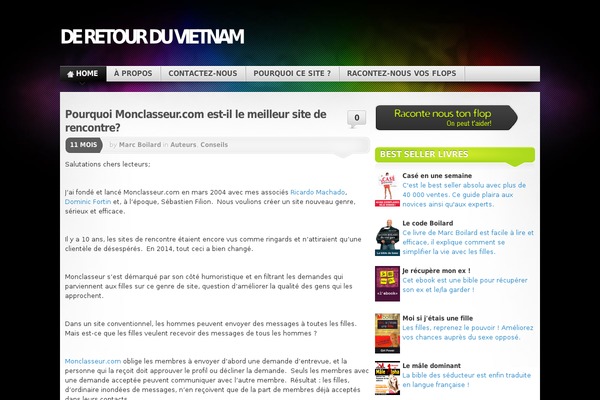This screenshot has width=600, height=400.
Task: Open Racontez-nous vos flops menu item
Action: click(401, 73)
